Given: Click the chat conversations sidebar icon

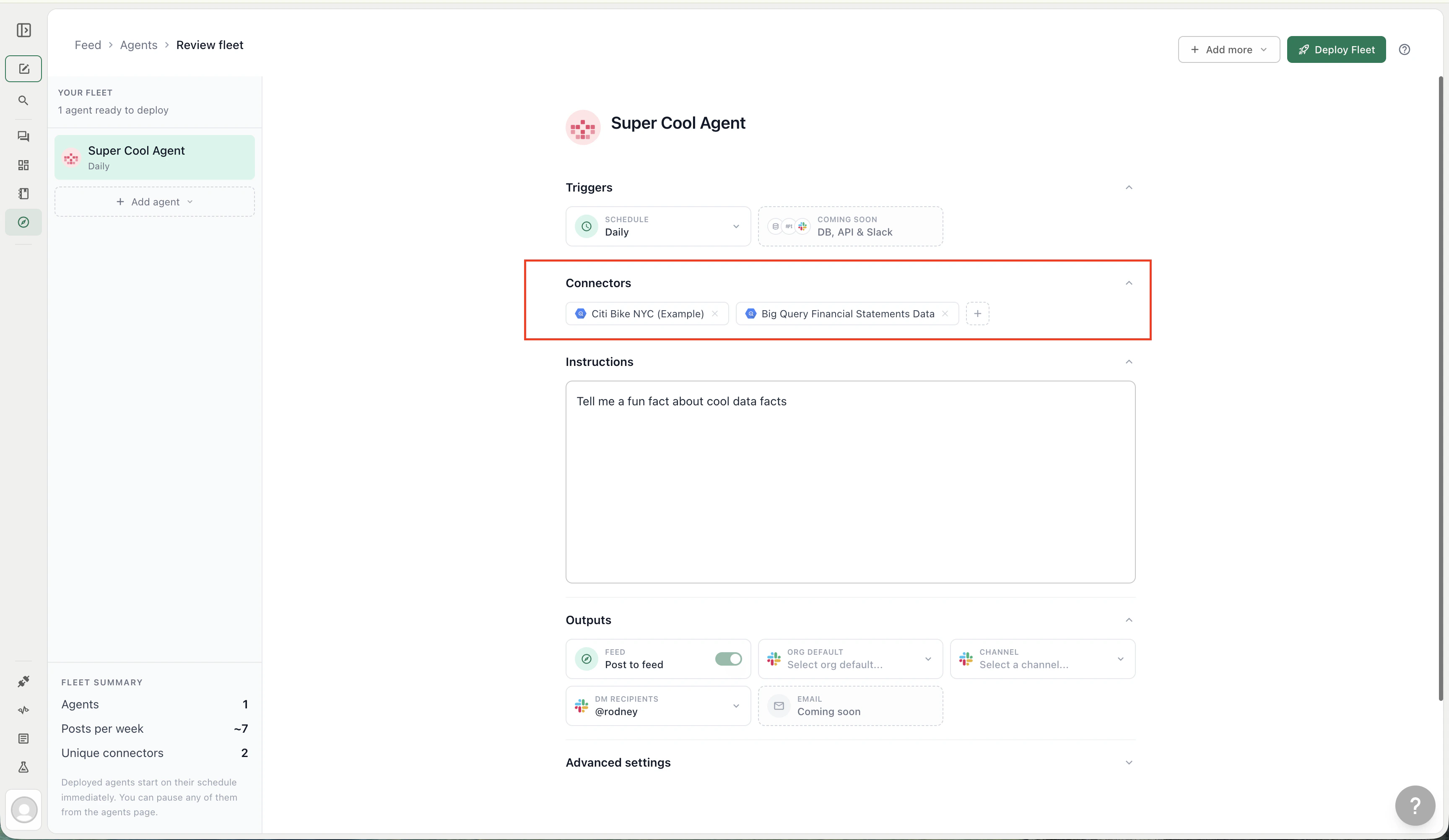Looking at the screenshot, I should pos(23,136).
